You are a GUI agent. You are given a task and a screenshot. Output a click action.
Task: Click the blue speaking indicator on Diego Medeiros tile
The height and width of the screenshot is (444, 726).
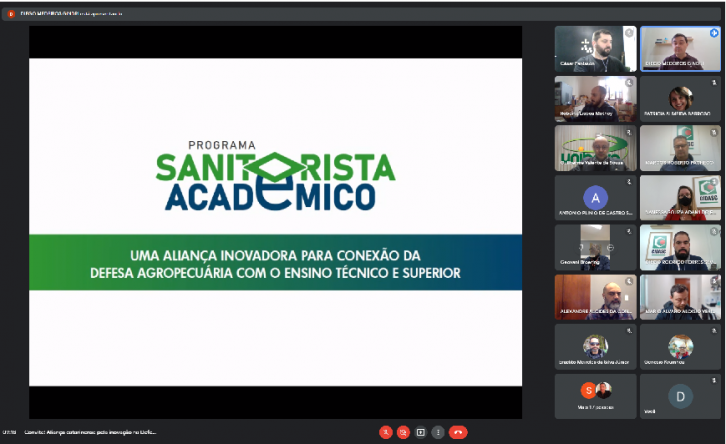(x=714, y=33)
